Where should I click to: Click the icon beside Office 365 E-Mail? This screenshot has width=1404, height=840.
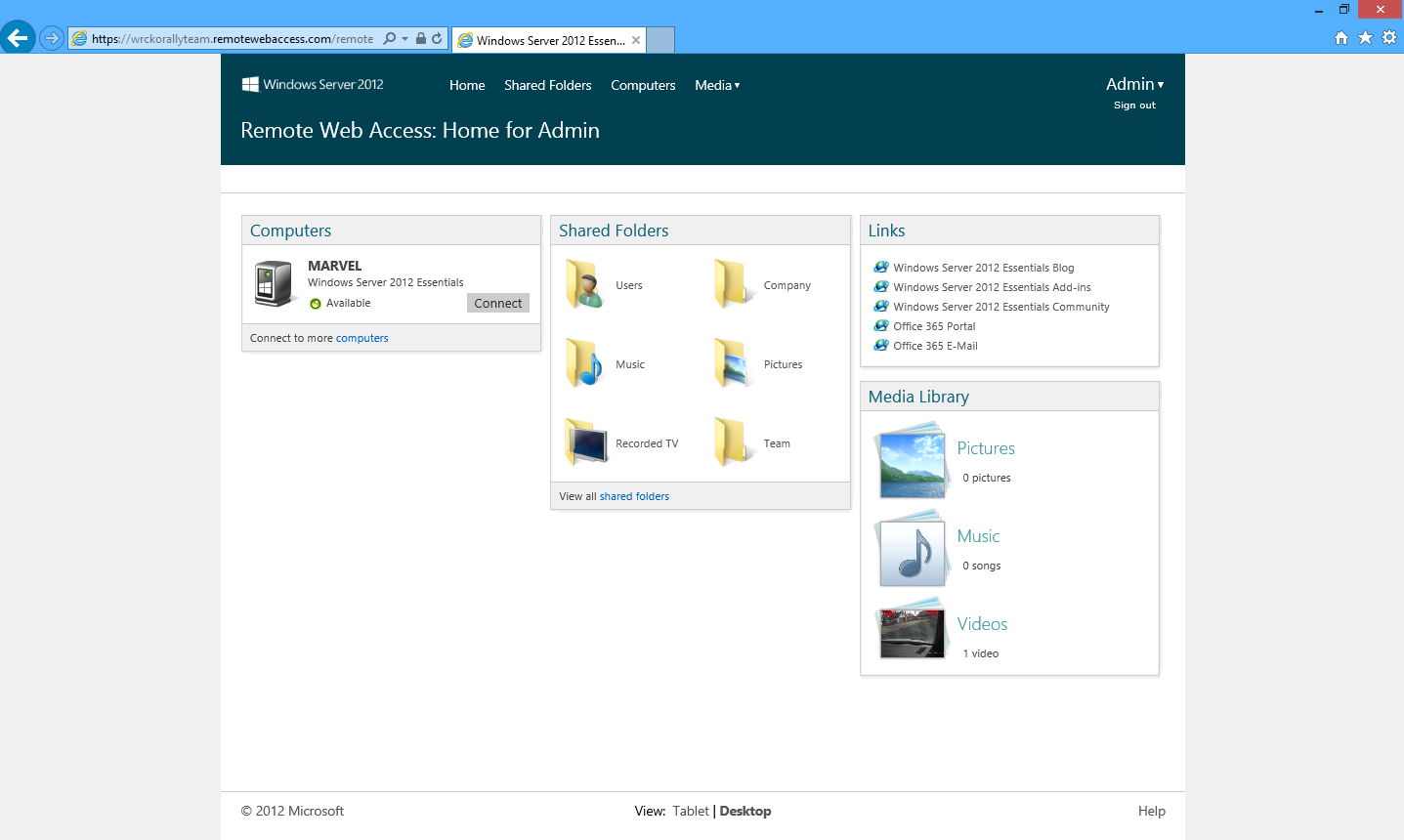click(x=881, y=345)
